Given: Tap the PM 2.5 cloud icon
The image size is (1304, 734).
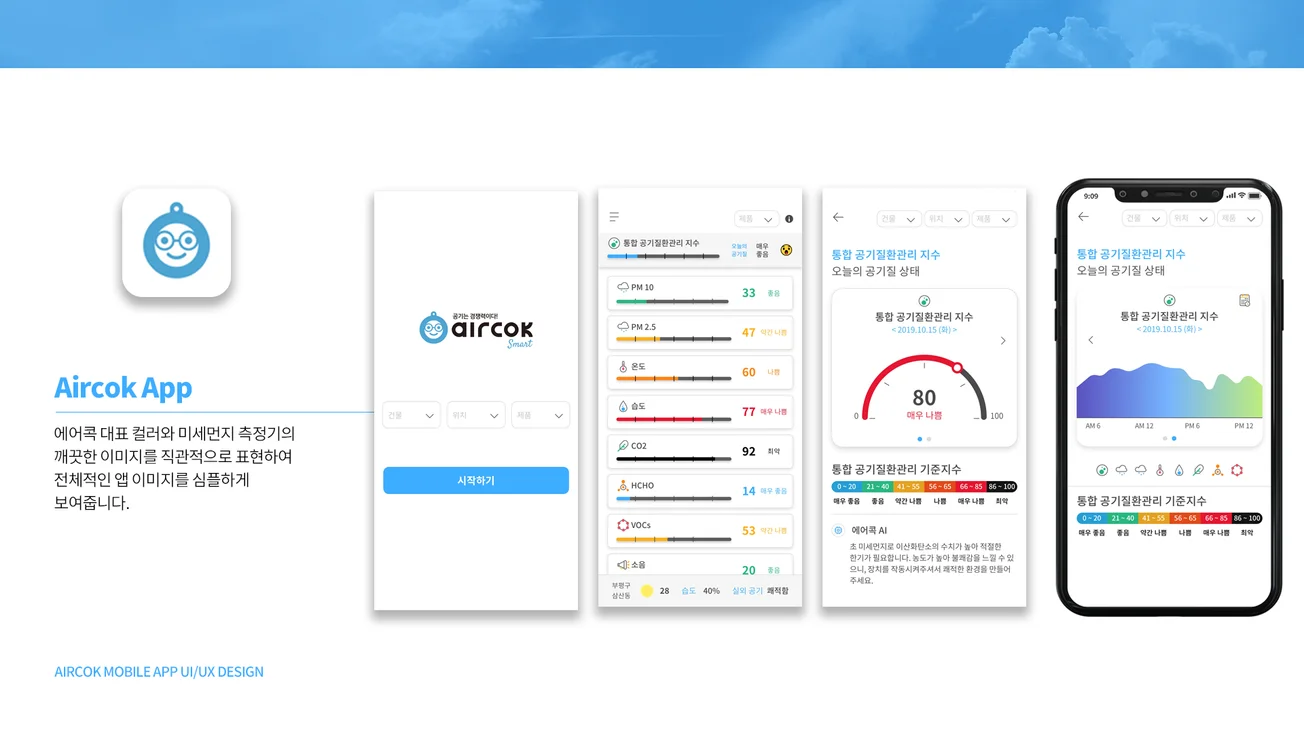Looking at the screenshot, I should (623, 327).
